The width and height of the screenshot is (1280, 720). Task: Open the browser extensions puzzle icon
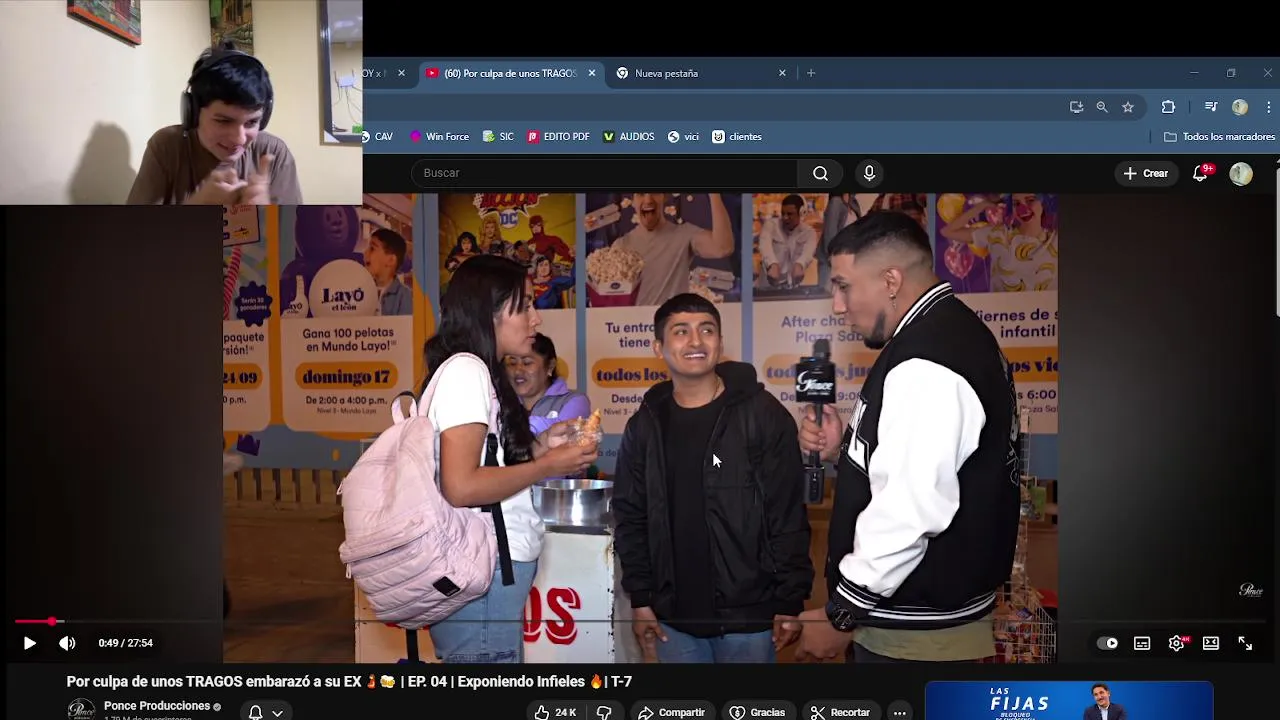click(x=1168, y=107)
